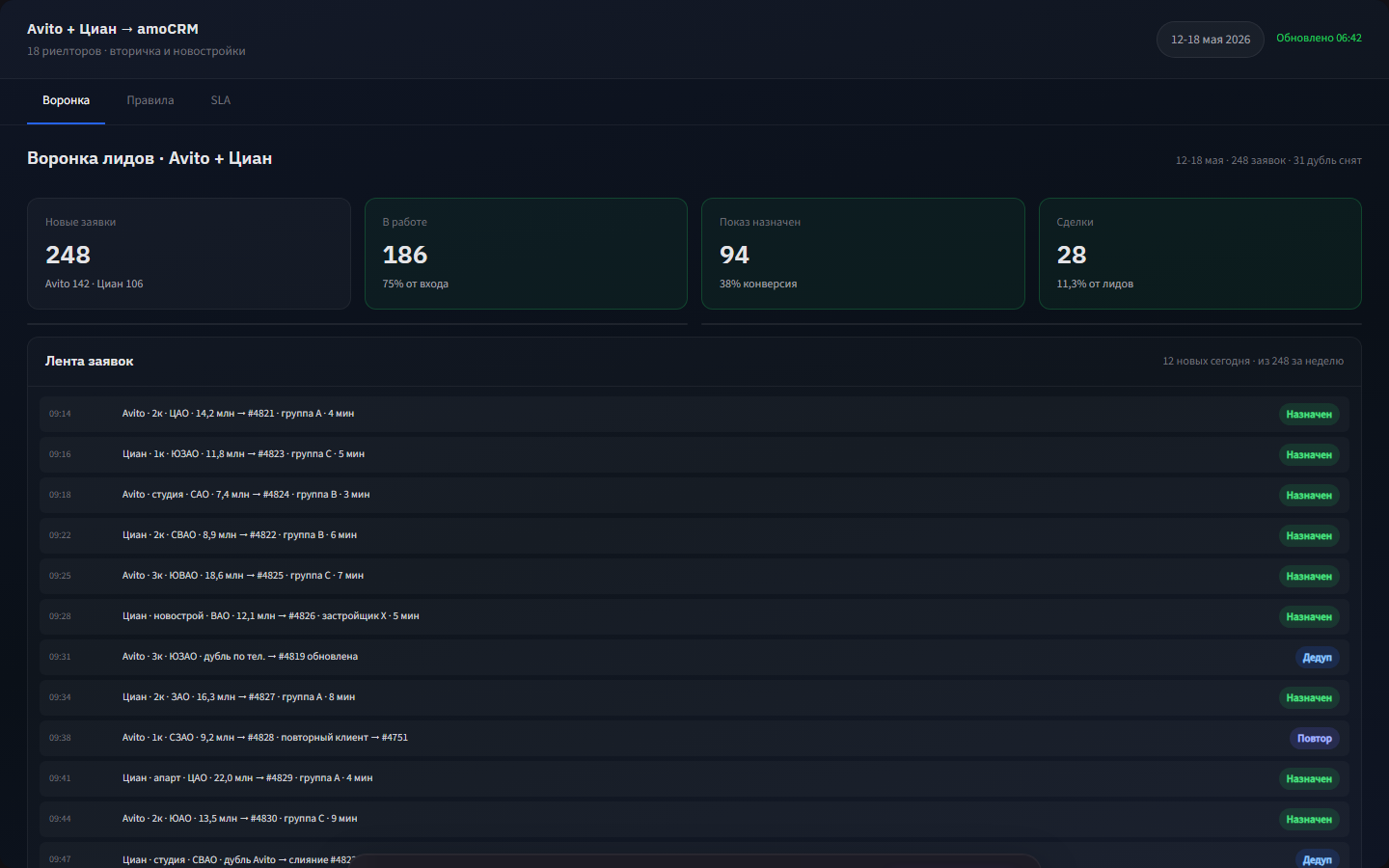Open the Циан 1к ЮЗАО lead #4823
Image resolution: width=1389 pixels, height=868 pixels.
(x=694, y=454)
